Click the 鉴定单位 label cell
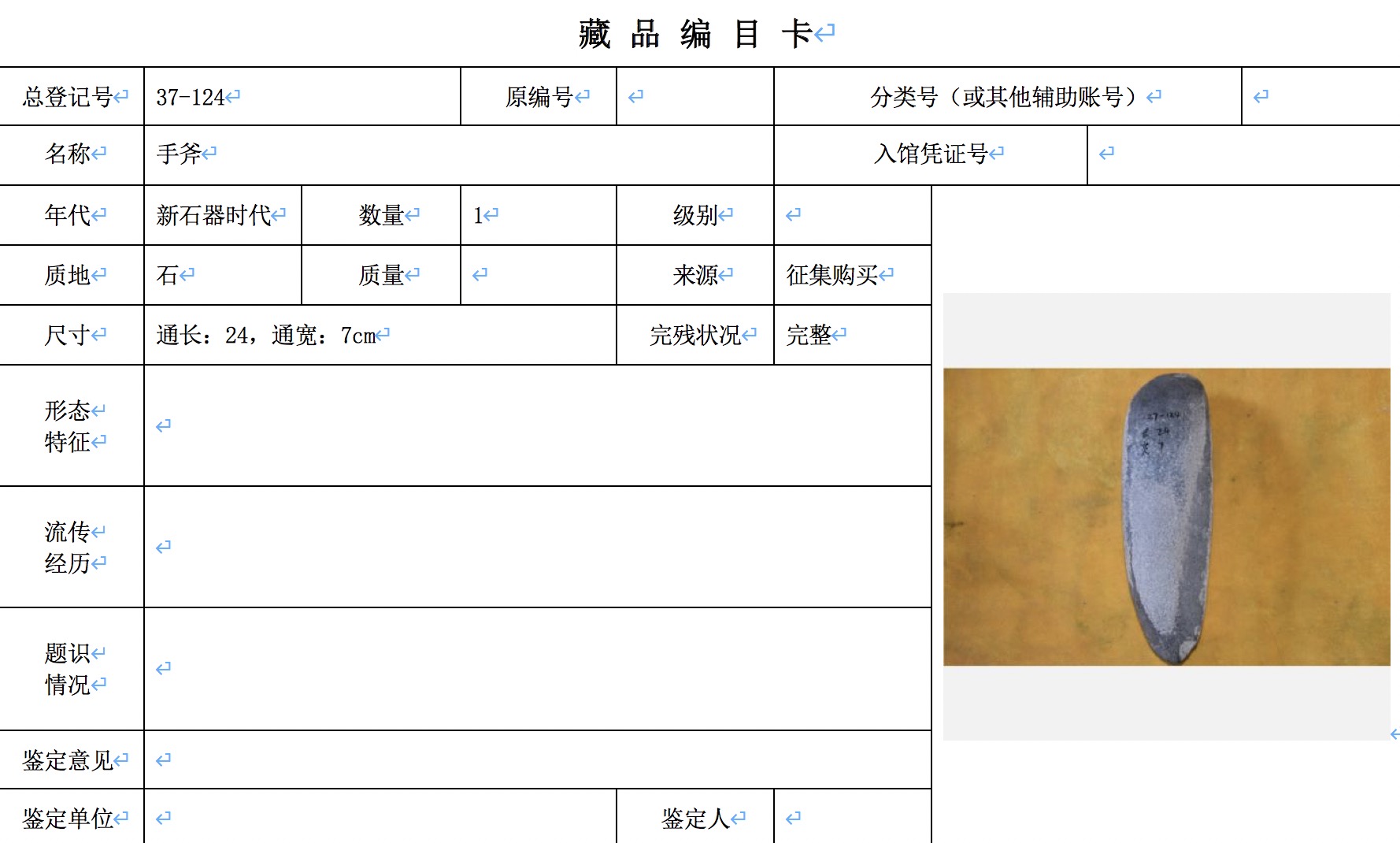The height and width of the screenshot is (843, 1400). tap(72, 817)
